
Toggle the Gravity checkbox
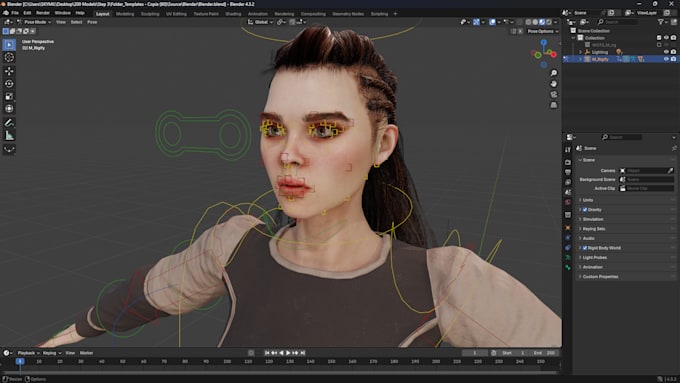585,210
